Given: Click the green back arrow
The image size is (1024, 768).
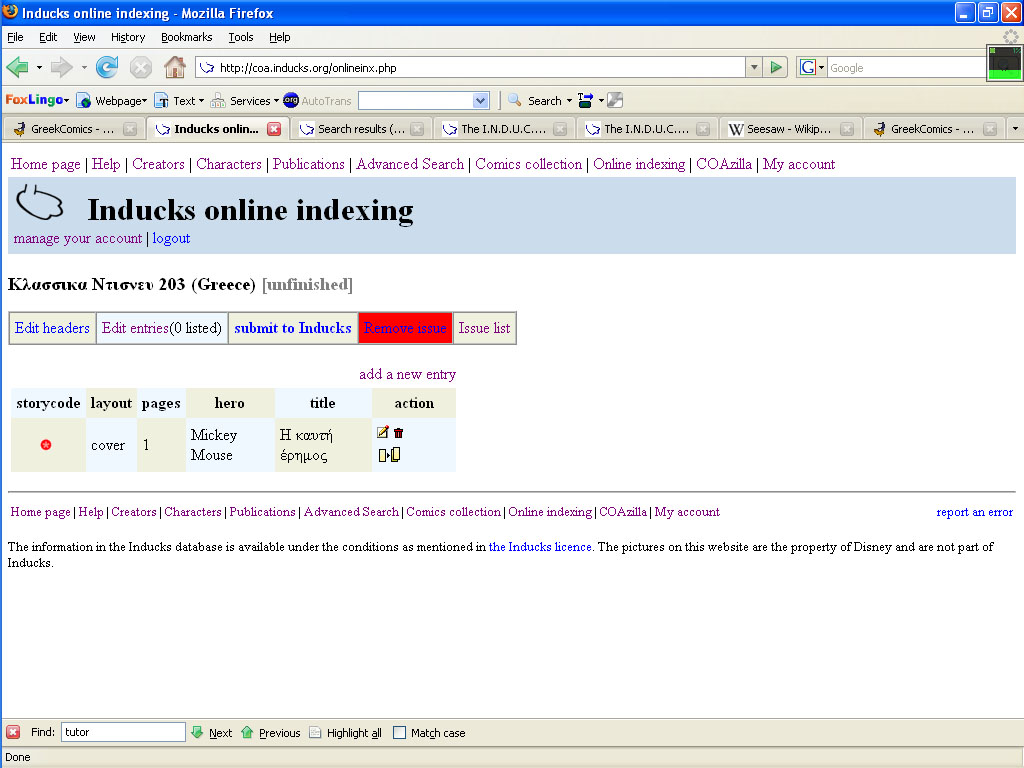Looking at the screenshot, I should pos(17,67).
